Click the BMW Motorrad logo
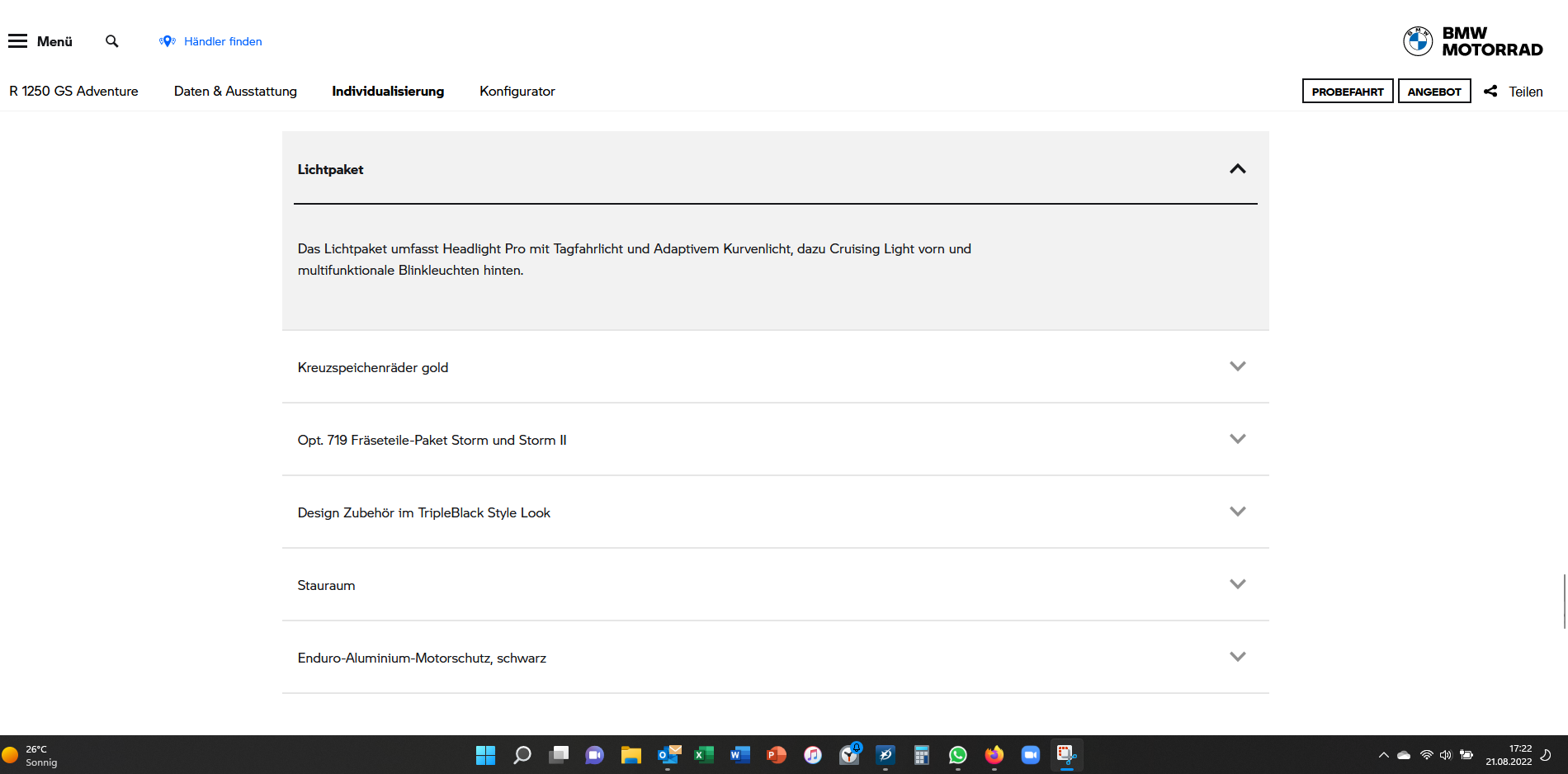This screenshot has height=774, width=1568. (x=1472, y=41)
